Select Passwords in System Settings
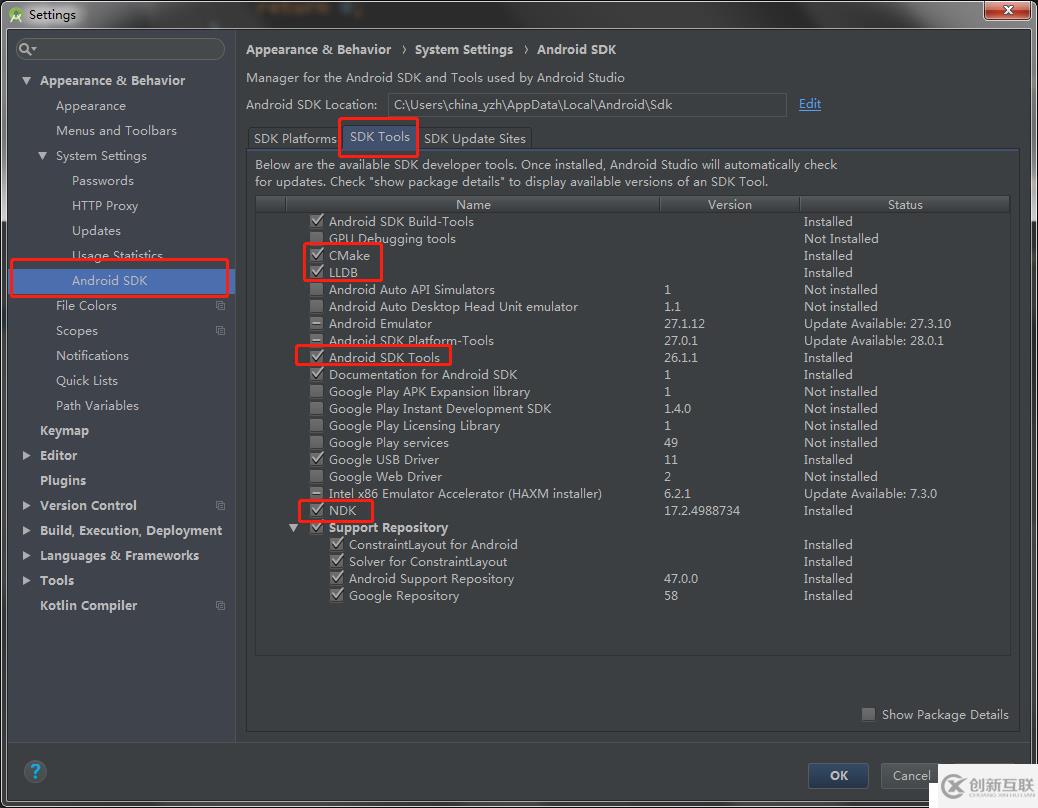The width and height of the screenshot is (1038, 808). pos(103,181)
